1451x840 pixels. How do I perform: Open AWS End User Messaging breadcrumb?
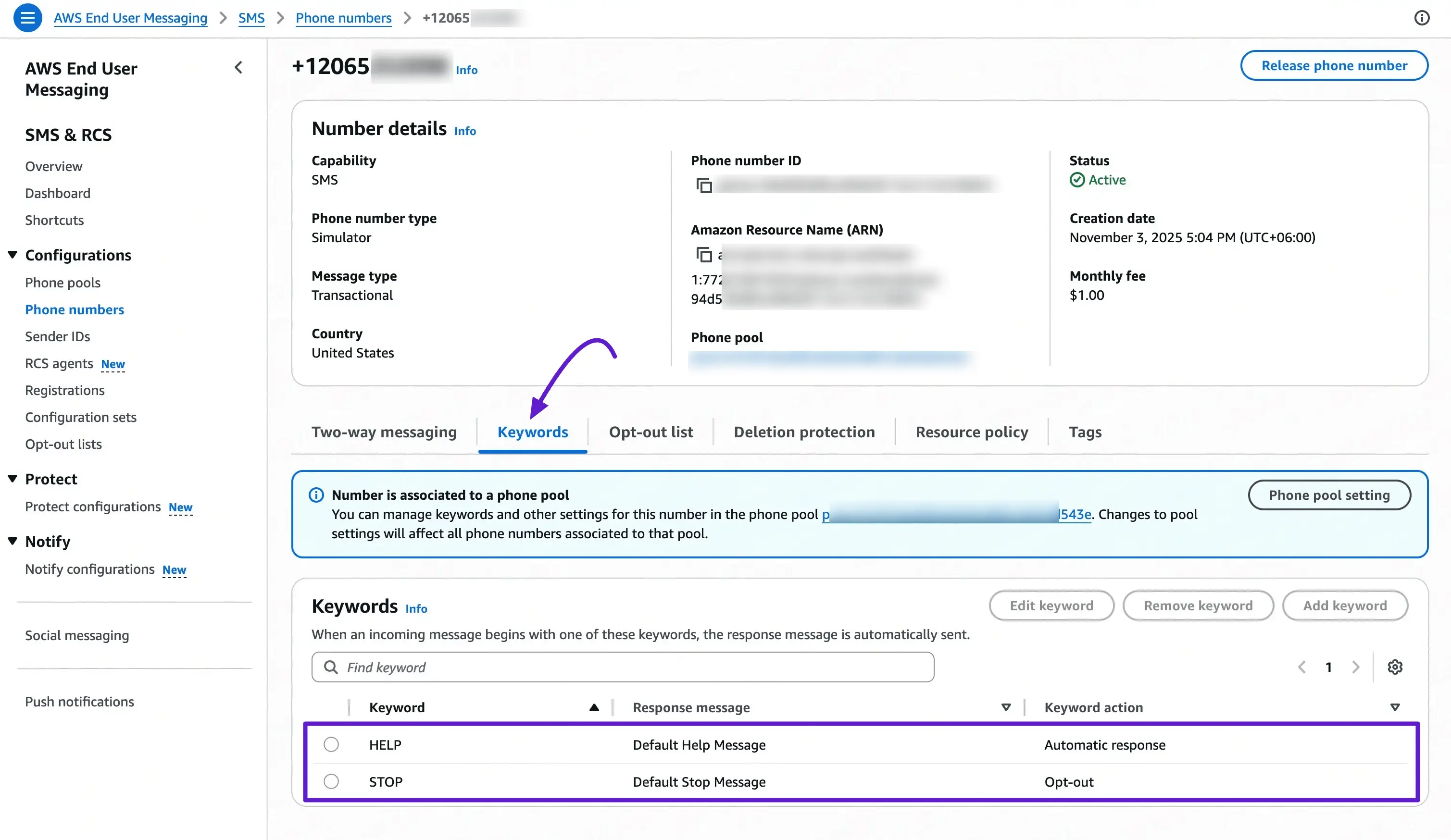[130, 18]
